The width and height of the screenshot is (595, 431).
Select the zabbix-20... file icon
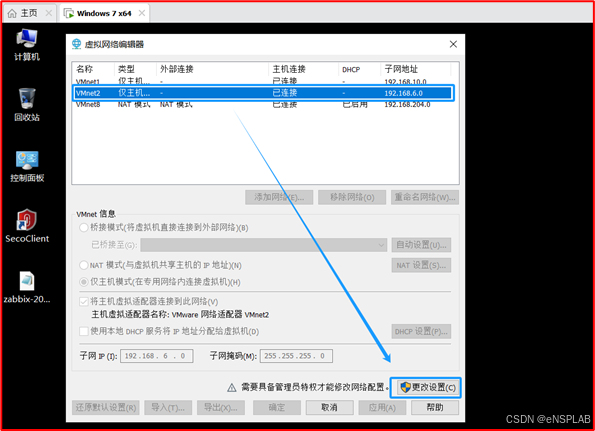[x=27, y=287]
